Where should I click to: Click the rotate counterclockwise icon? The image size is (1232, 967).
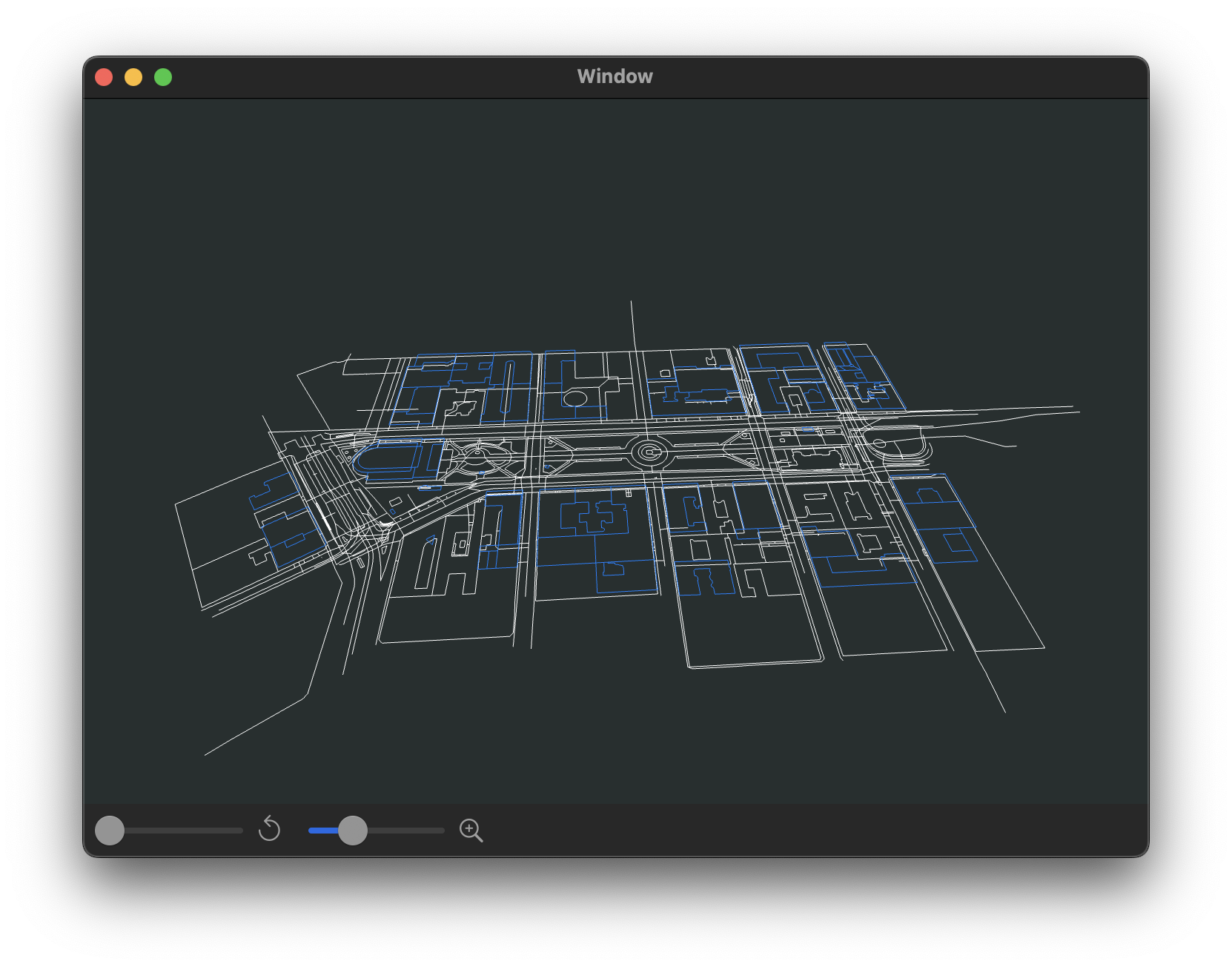(269, 828)
